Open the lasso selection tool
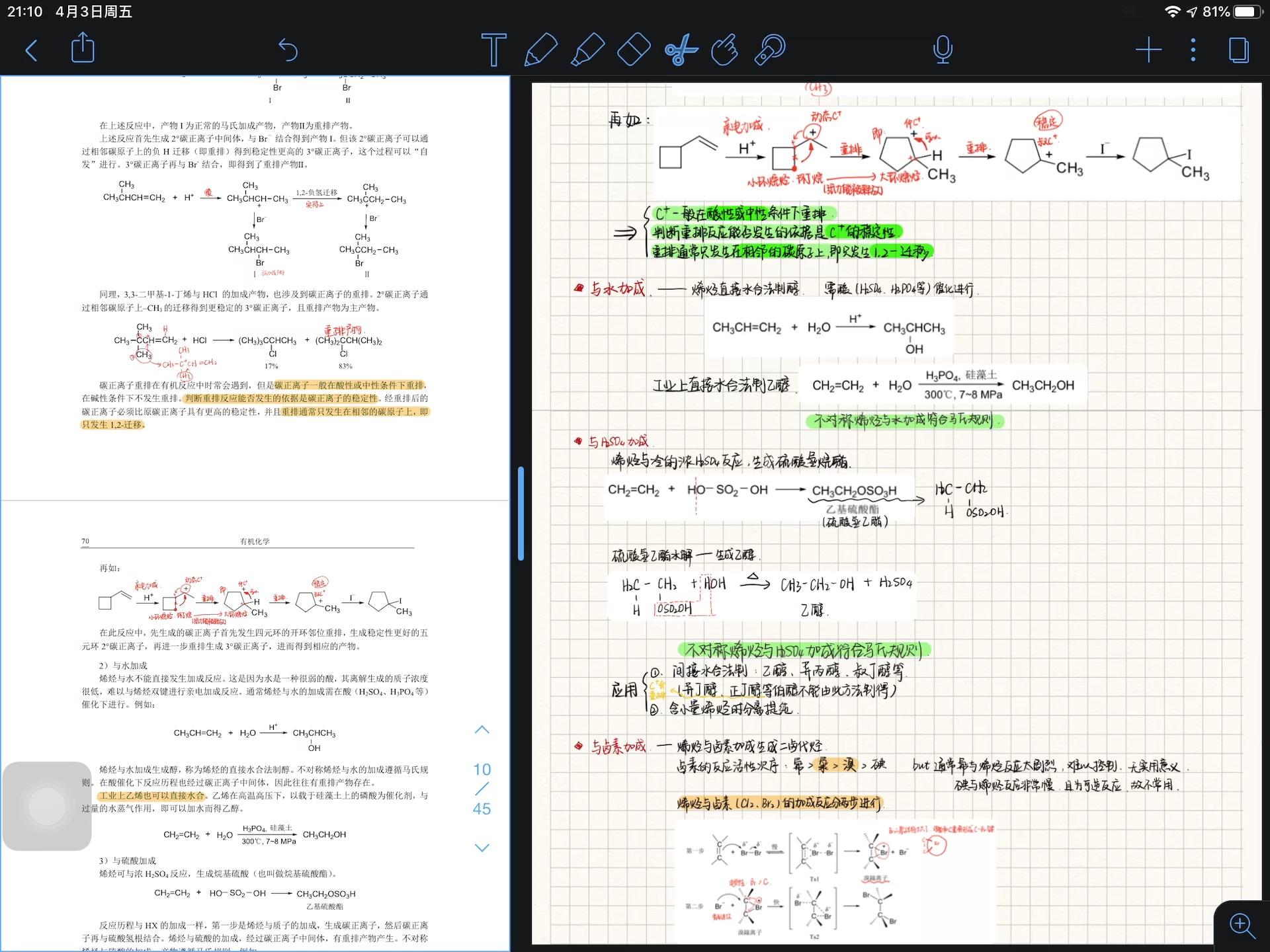The height and width of the screenshot is (952, 1270). (x=770, y=50)
